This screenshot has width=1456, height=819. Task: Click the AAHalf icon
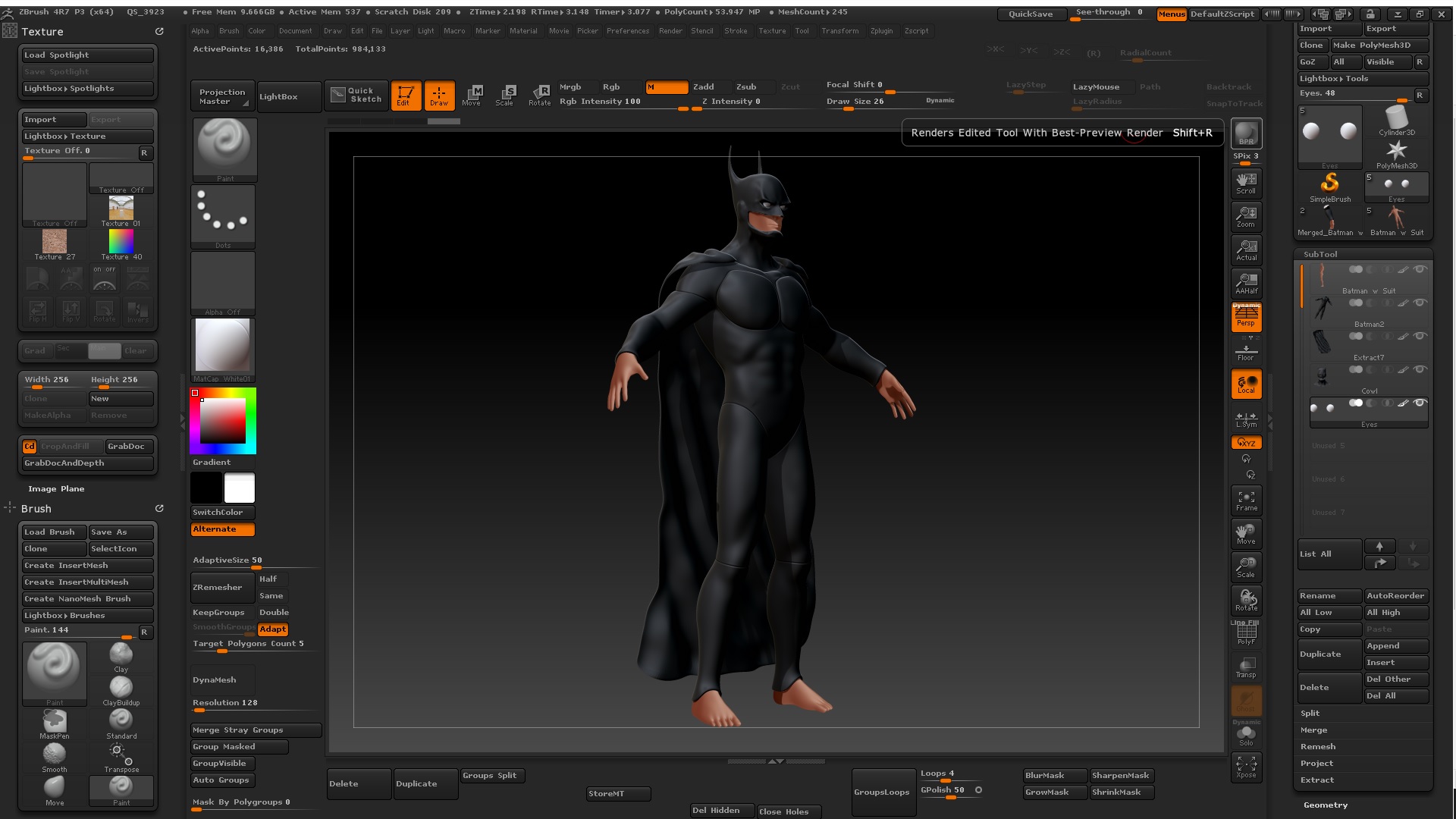click(x=1246, y=283)
